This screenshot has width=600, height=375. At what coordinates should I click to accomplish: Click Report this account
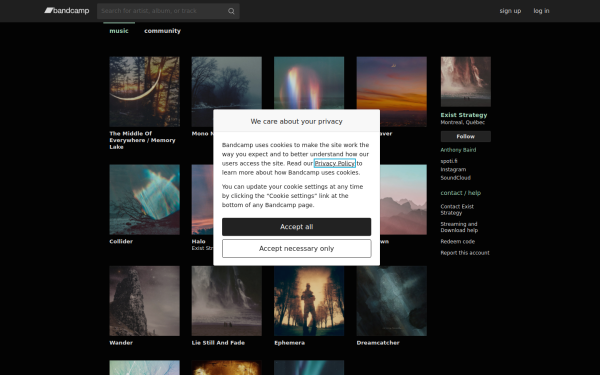(x=465, y=253)
